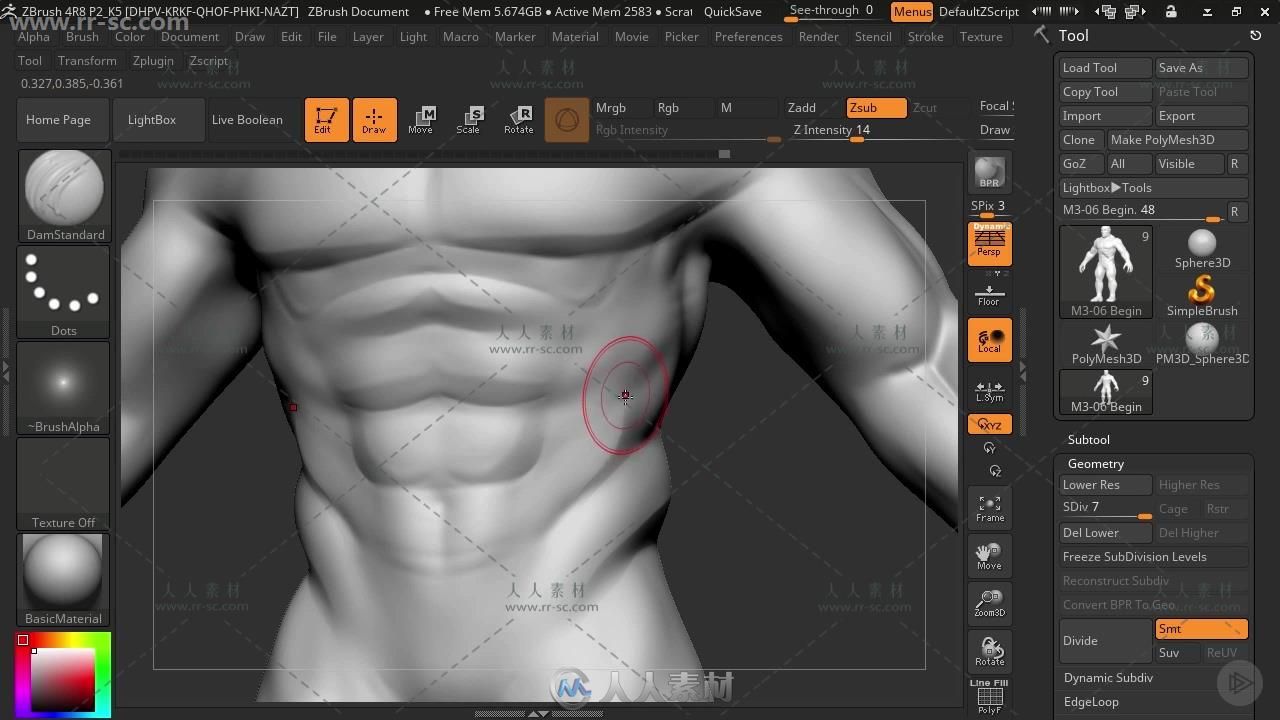This screenshot has width=1280, height=720.
Task: Expand Lightbox Tools list
Action: (1153, 188)
